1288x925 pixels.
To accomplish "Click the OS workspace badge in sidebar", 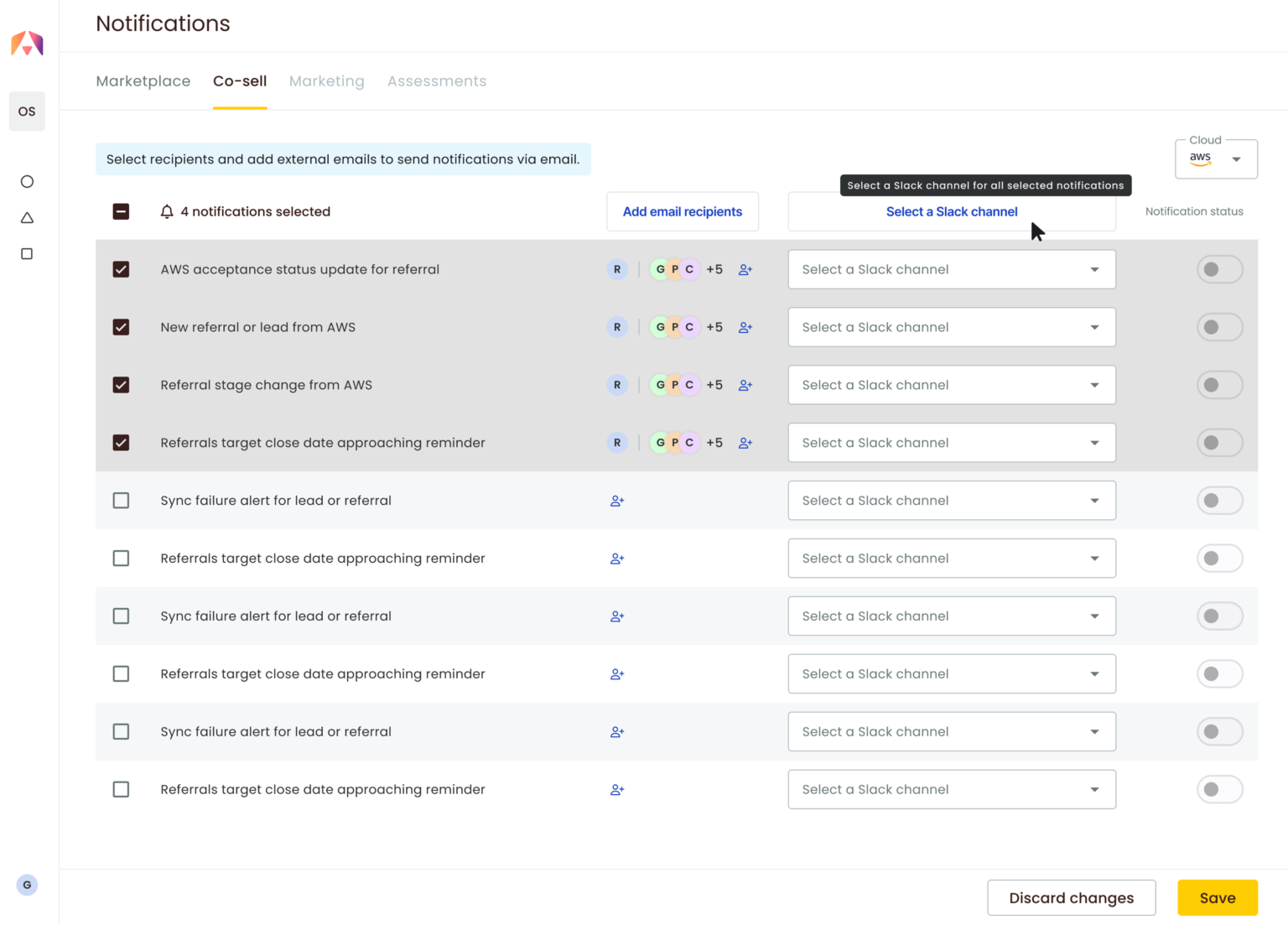I will (x=27, y=112).
